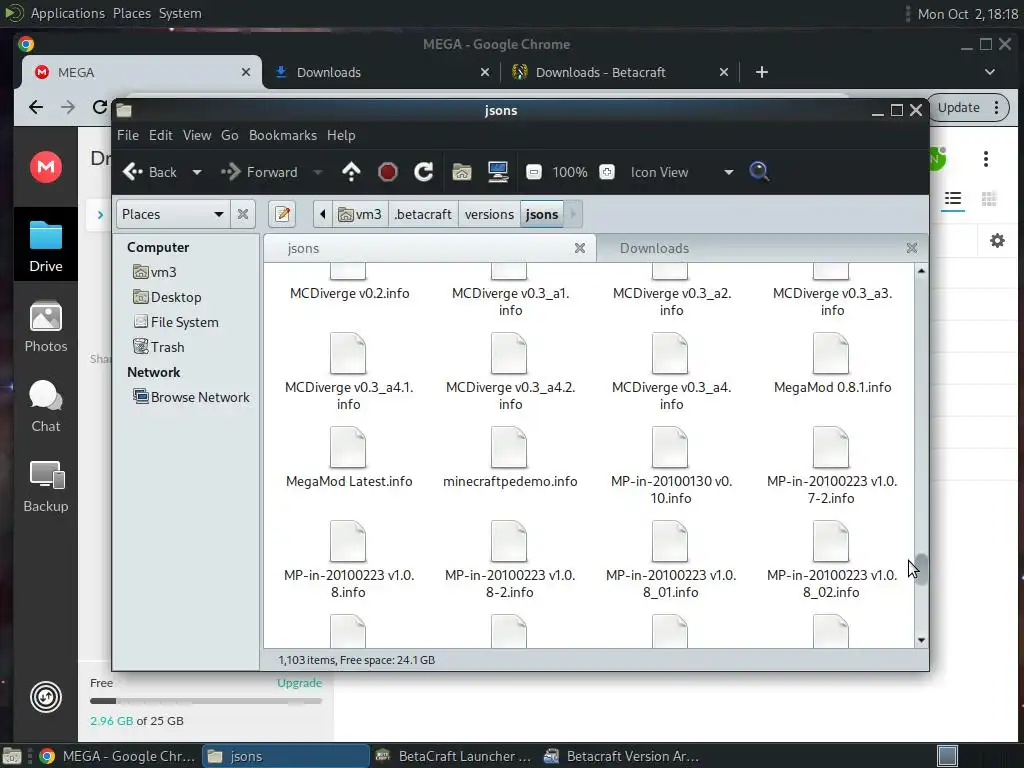Viewport: 1024px width, 768px height.
Task: Select minecraftpedemo.info file icon
Action: point(509,447)
